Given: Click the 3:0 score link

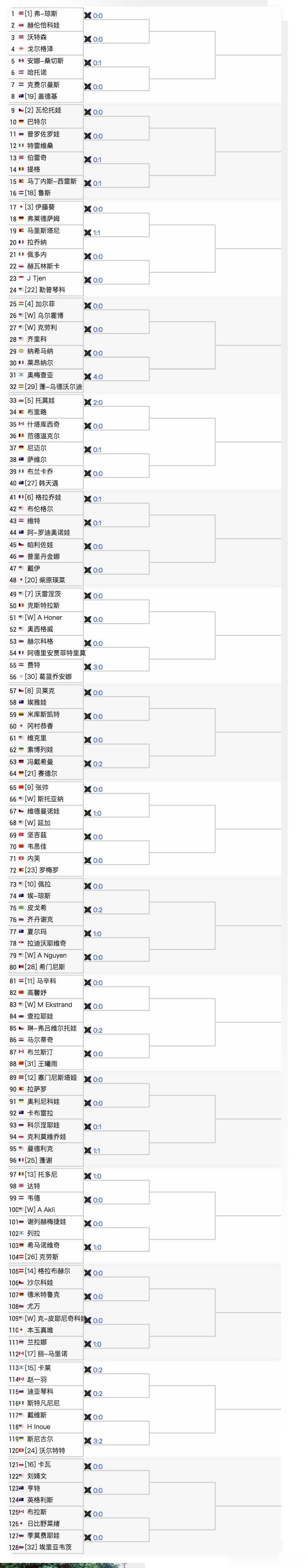Looking at the screenshot, I should (98, 667).
